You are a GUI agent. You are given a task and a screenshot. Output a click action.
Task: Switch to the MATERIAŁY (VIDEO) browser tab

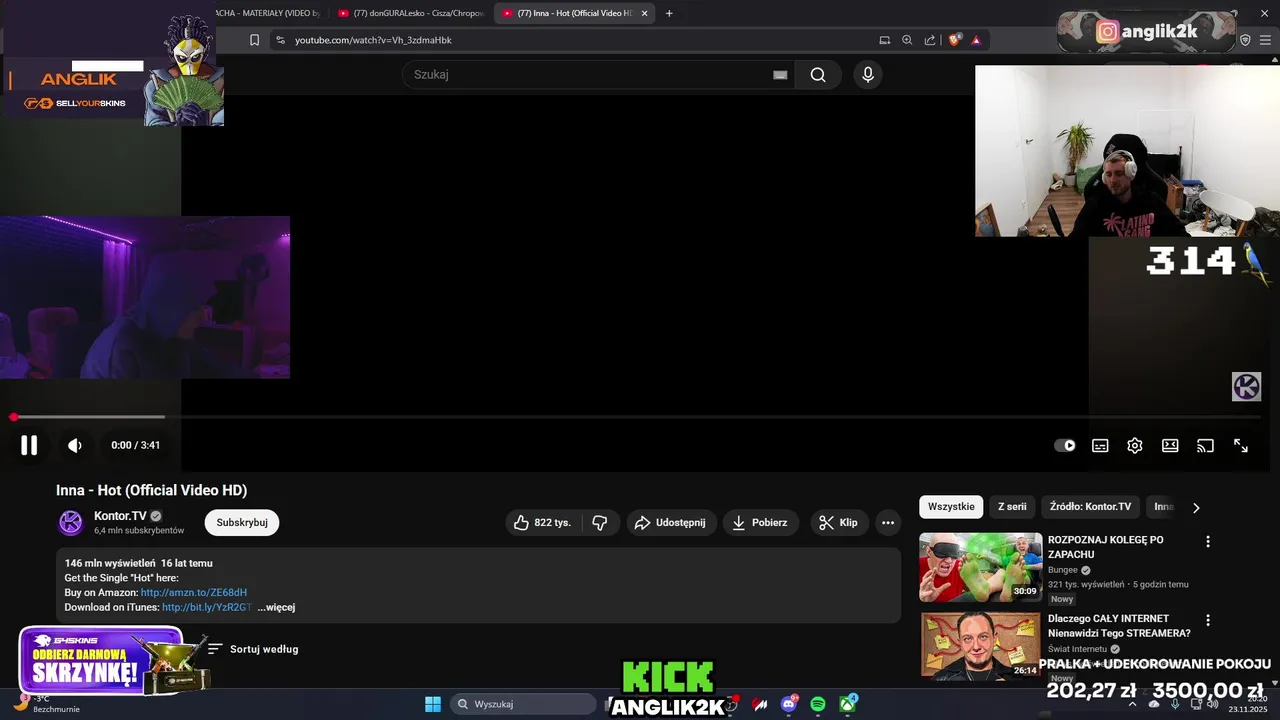pyautogui.click(x=267, y=13)
